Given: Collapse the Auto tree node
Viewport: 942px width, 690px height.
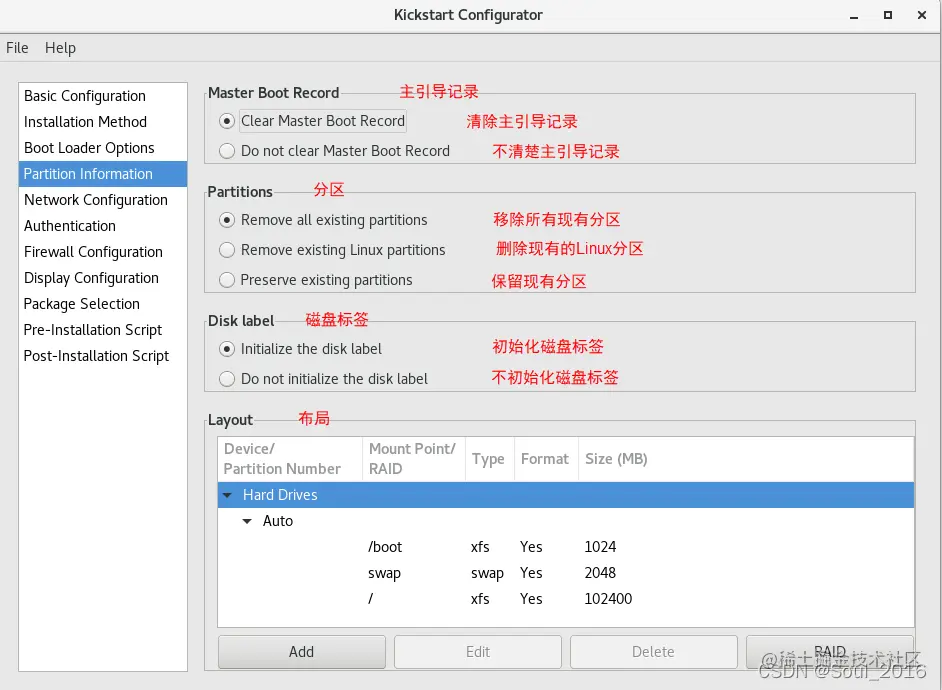Looking at the screenshot, I should tap(247, 521).
